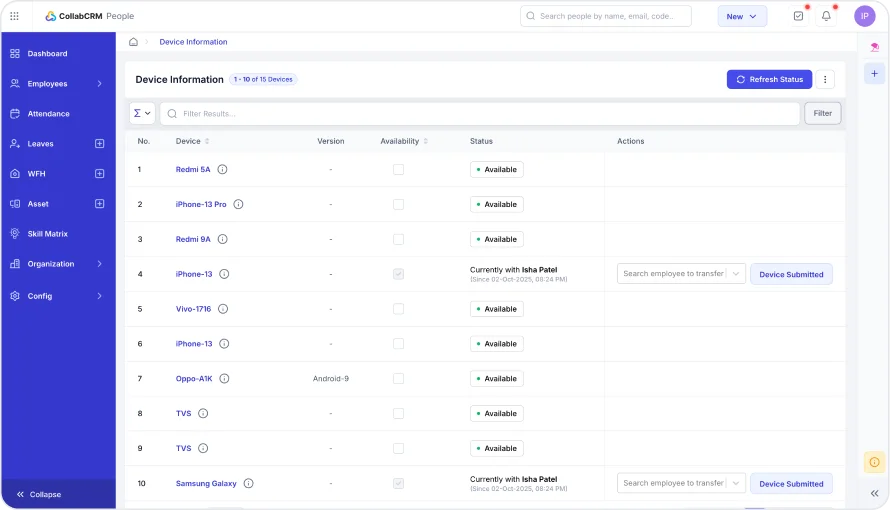Show info for Vivo-1716 device
The width and height of the screenshot is (890, 510).
[x=223, y=309]
